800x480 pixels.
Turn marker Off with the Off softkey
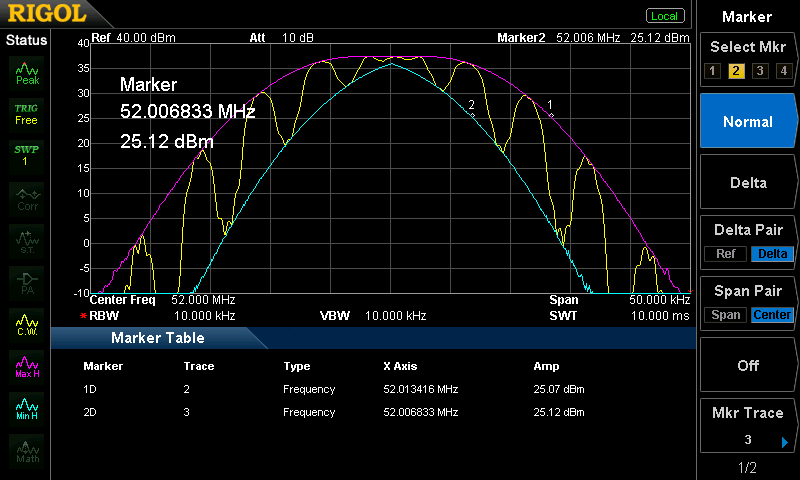pyautogui.click(x=748, y=366)
